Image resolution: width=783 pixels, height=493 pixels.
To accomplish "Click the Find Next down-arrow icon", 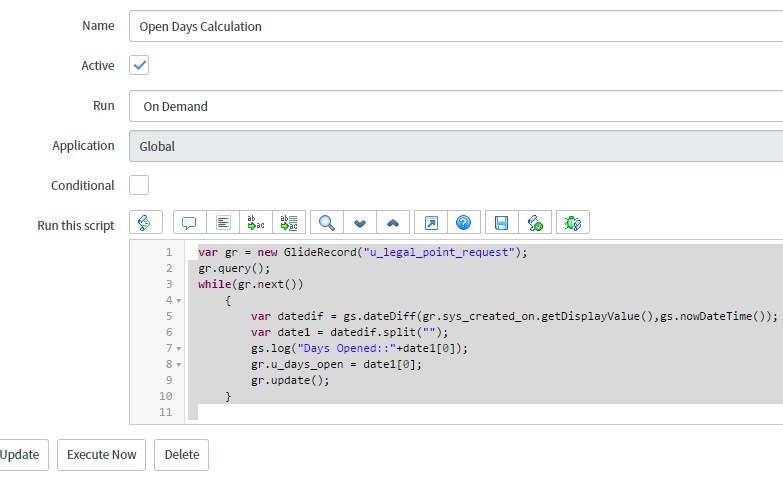I will tap(360, 222).
